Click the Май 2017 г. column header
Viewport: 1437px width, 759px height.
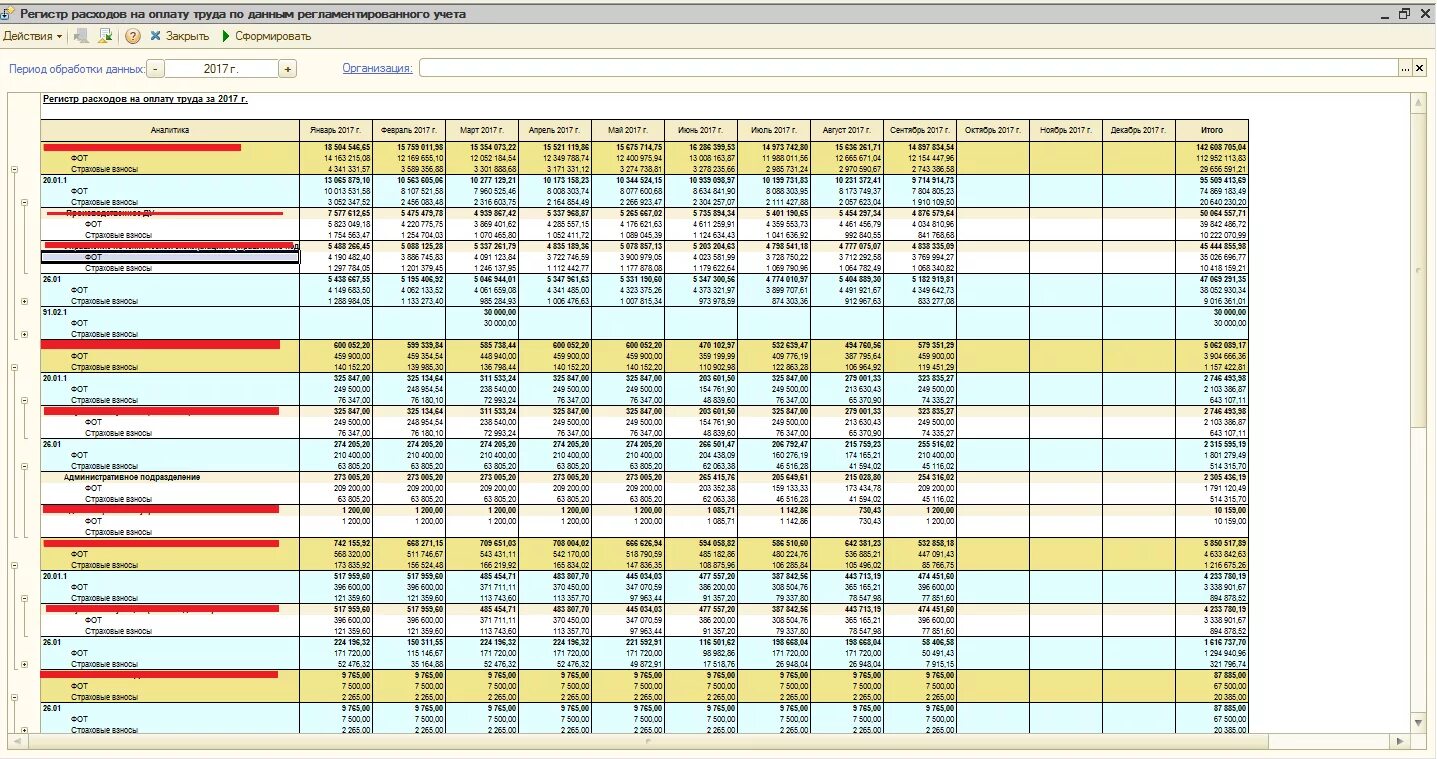(628, 130)
